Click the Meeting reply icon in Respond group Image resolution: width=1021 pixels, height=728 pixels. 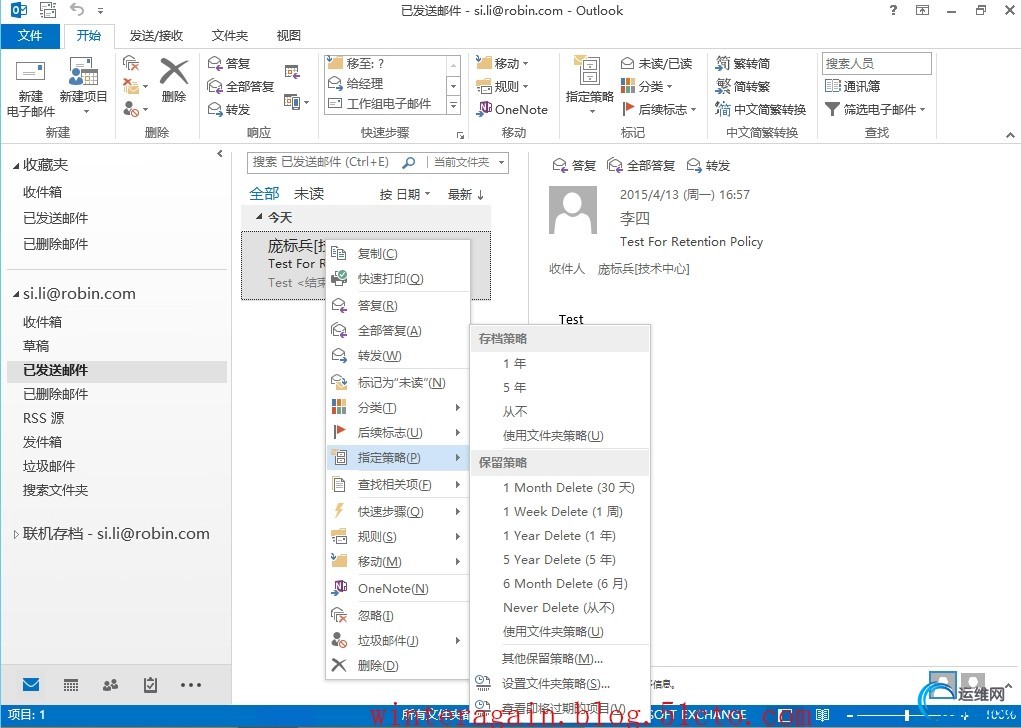292,72
